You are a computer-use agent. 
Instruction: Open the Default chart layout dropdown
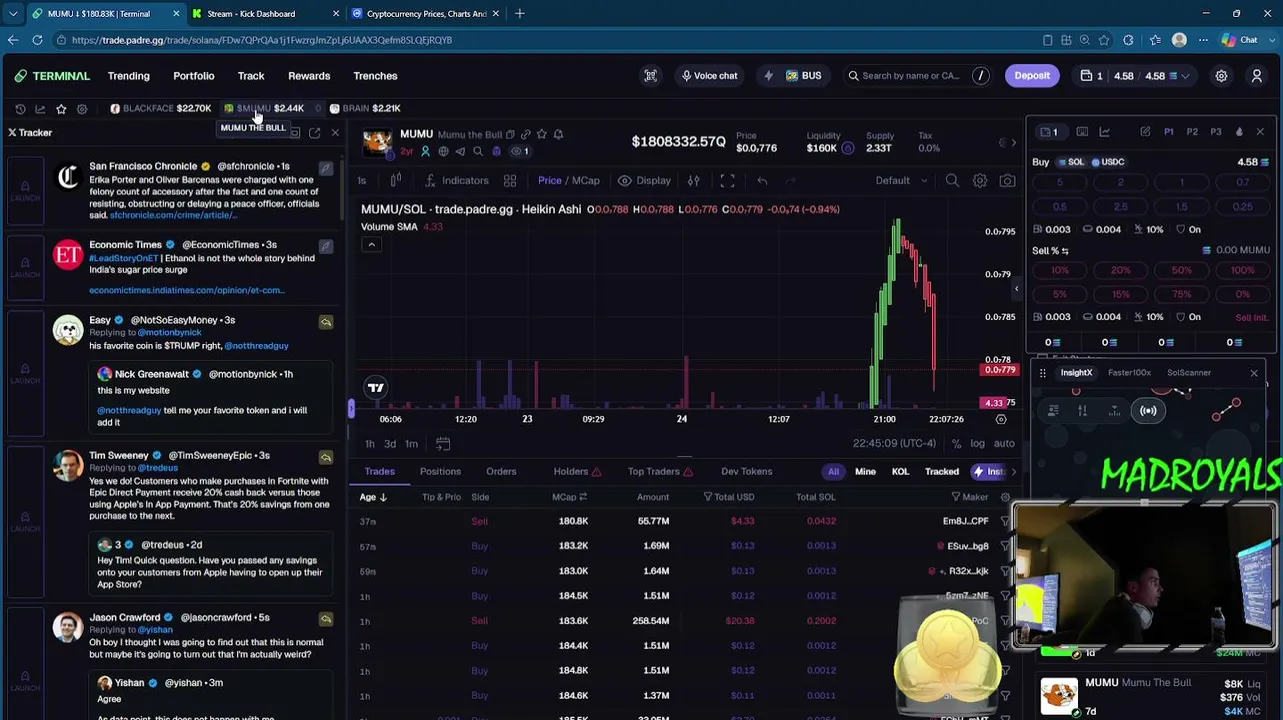(x=901, y=181)
